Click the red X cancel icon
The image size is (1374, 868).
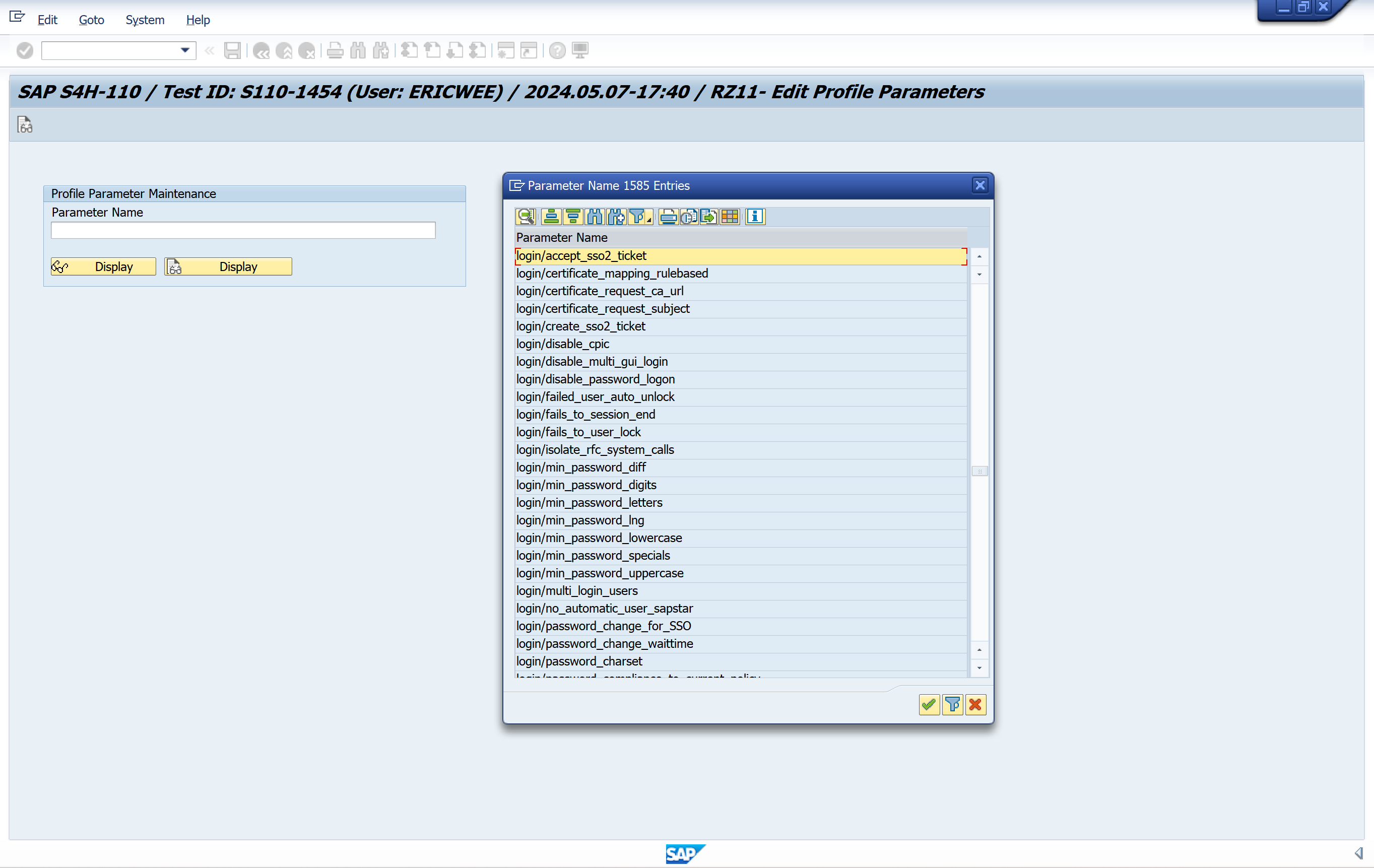[975, 704]
